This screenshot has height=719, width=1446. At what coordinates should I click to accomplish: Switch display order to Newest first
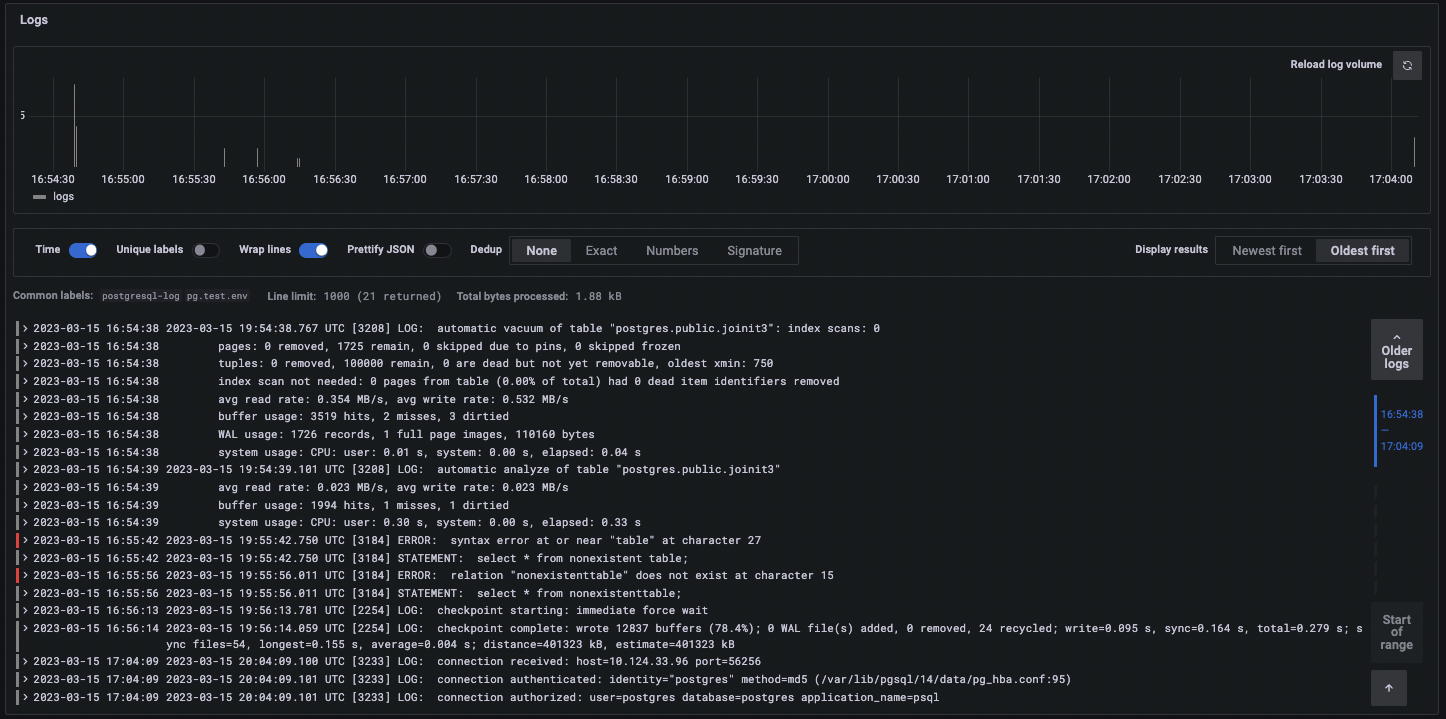[x=1266, y=251]
